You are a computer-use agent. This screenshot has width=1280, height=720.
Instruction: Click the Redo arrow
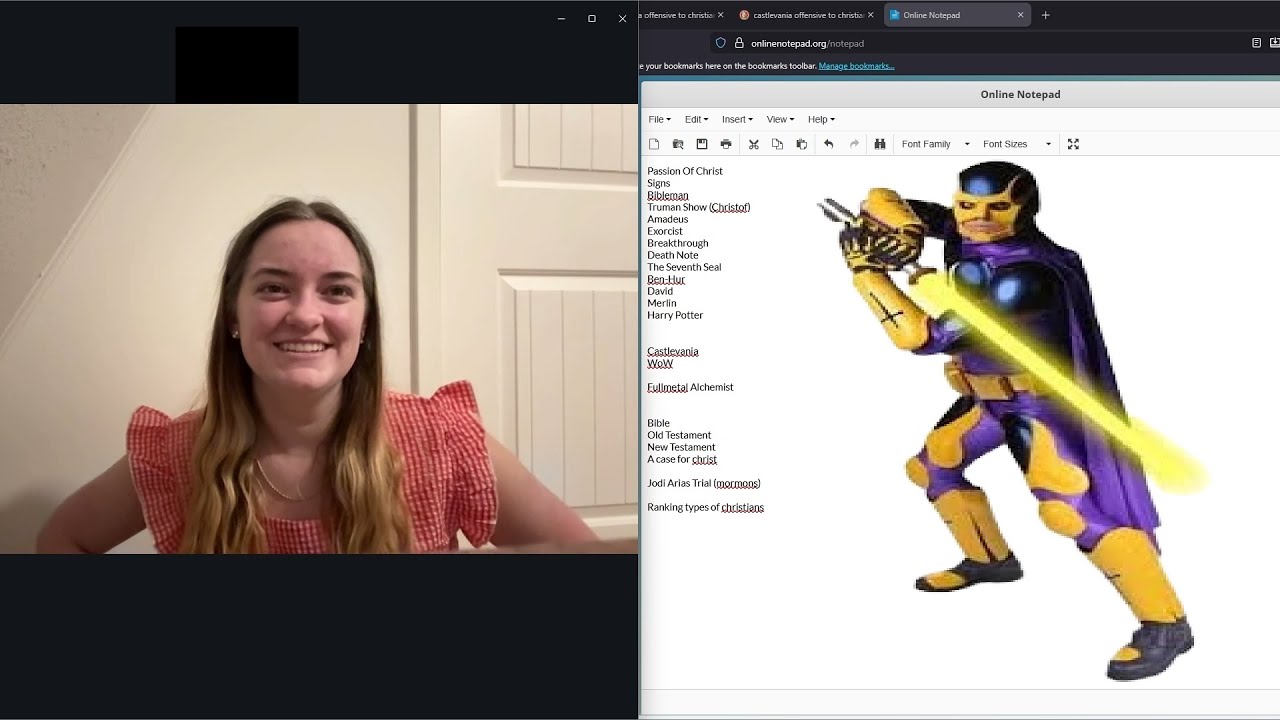[854, 144]
